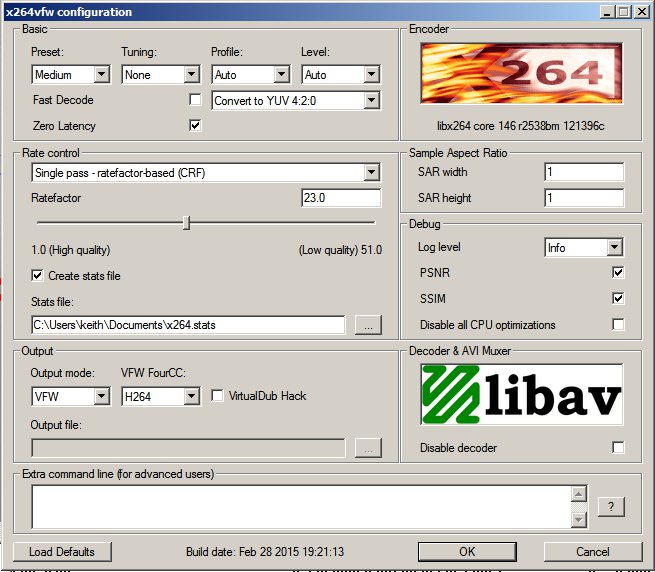Click the Output file path field
The height and width of the screenshot is (572, 655).
coord(188,448)
